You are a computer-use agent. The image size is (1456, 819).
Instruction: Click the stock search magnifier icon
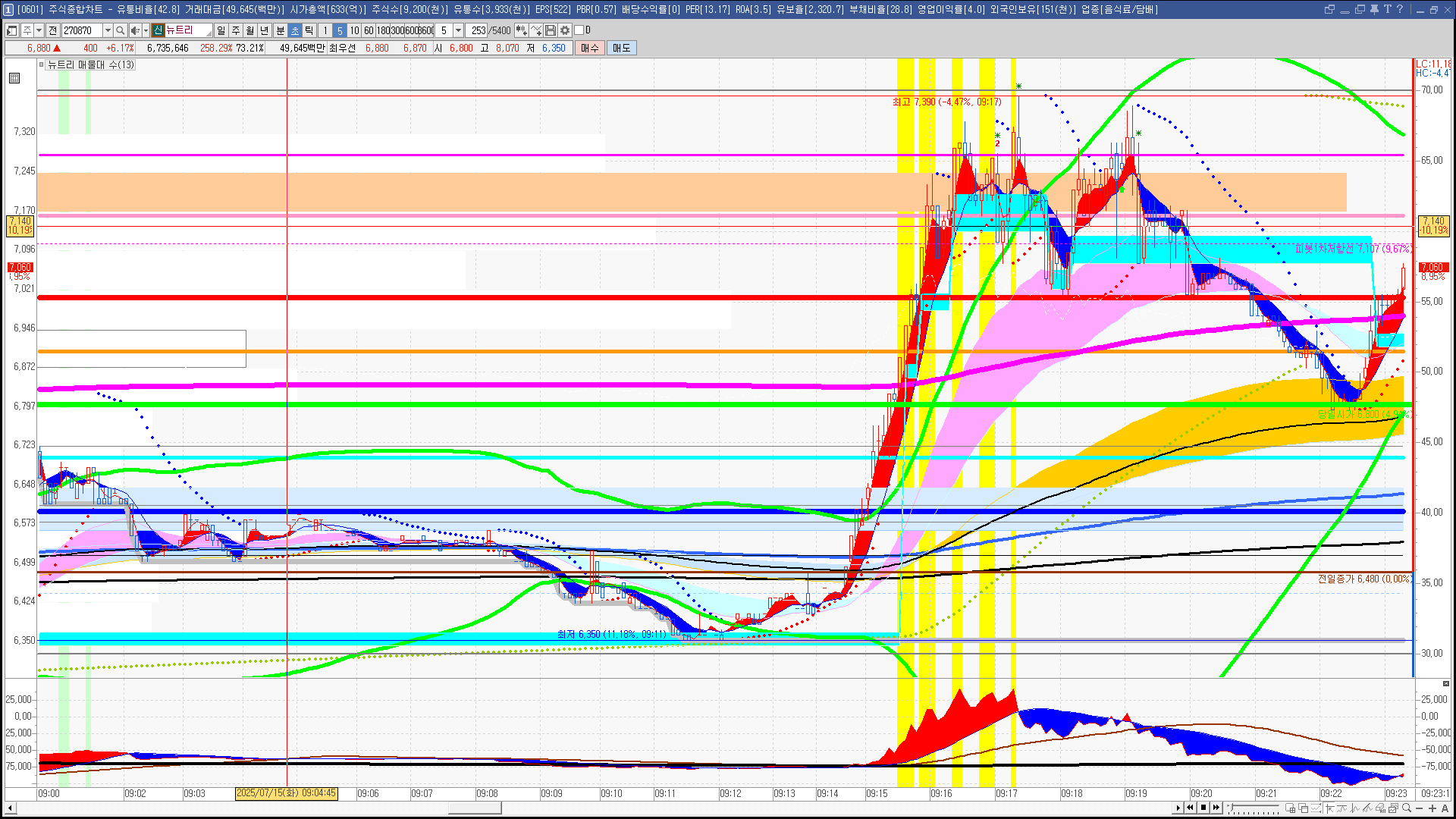[120, 30]
